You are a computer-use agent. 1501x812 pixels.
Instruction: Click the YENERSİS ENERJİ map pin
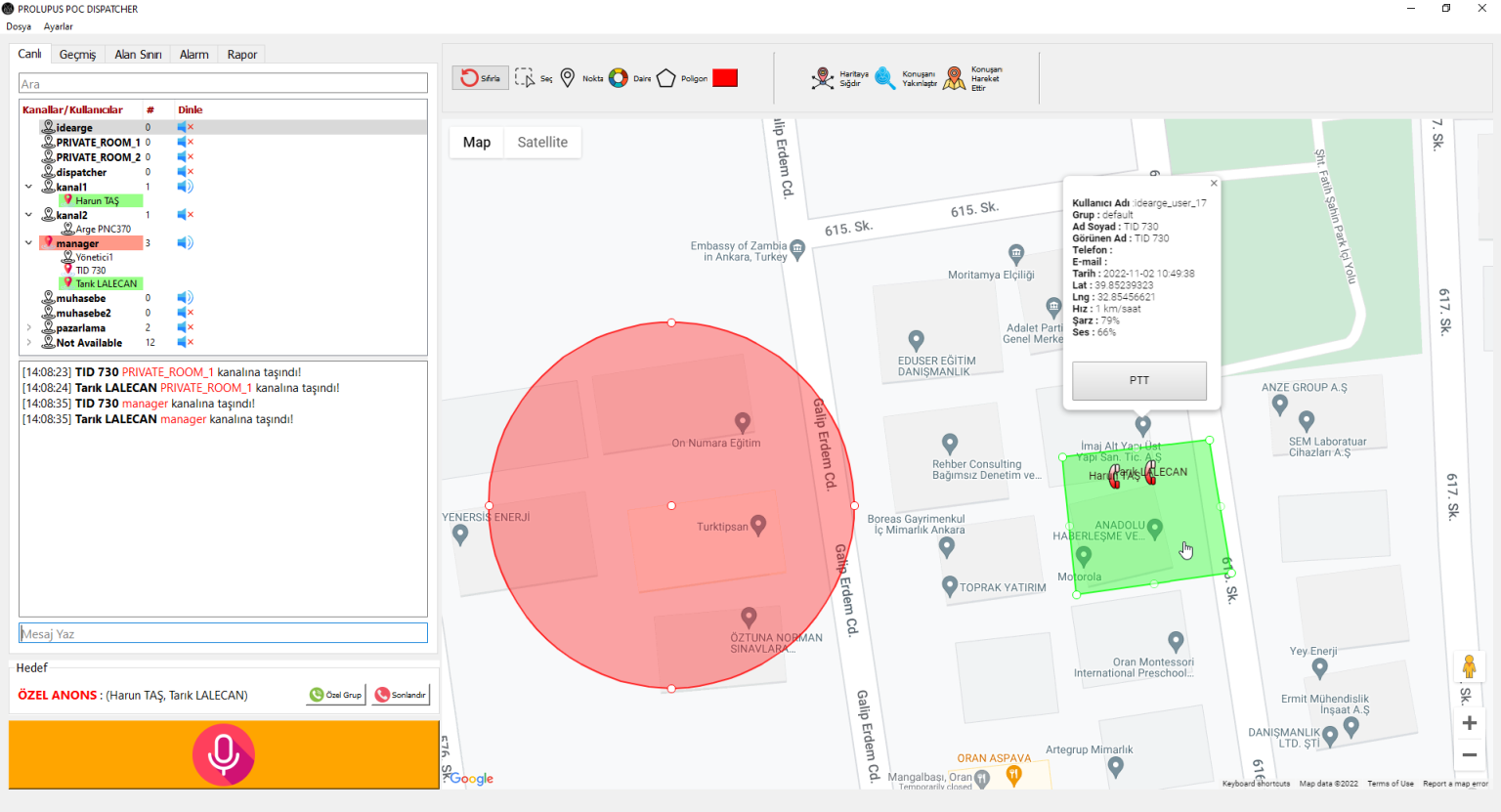460,534
